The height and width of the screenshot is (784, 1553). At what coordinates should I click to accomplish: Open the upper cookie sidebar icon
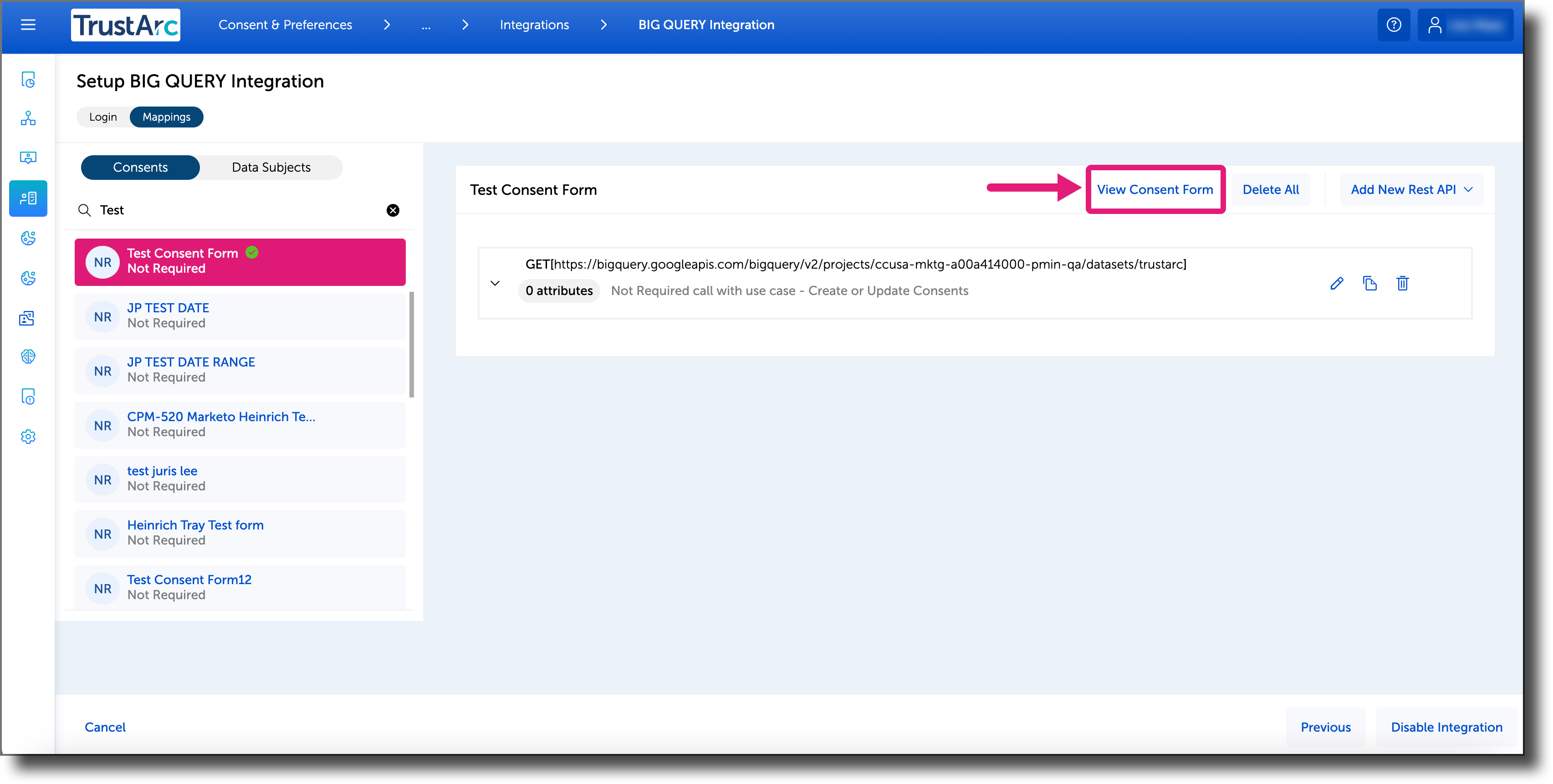pyautogui.click(x=28, y=238)
